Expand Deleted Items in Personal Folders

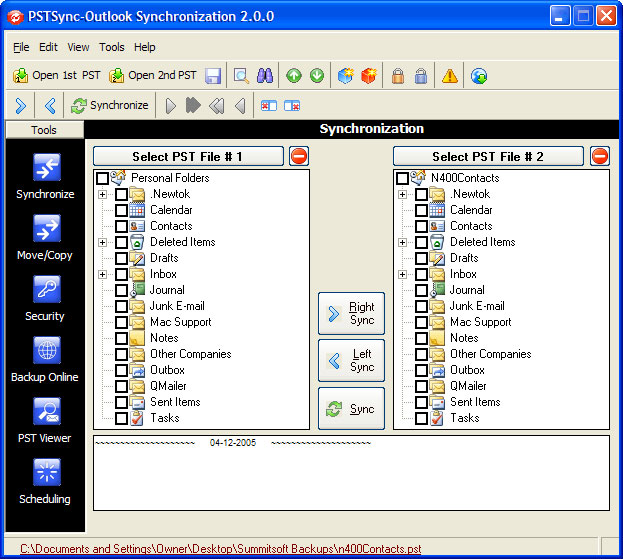click(x=103, y=242)
